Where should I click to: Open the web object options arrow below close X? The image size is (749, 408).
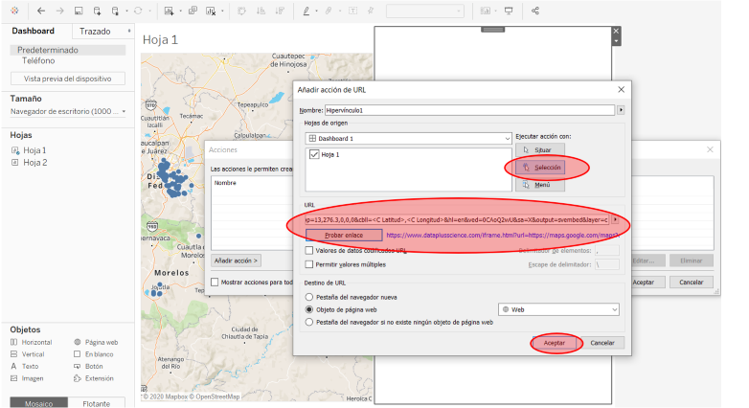[616, 41]
